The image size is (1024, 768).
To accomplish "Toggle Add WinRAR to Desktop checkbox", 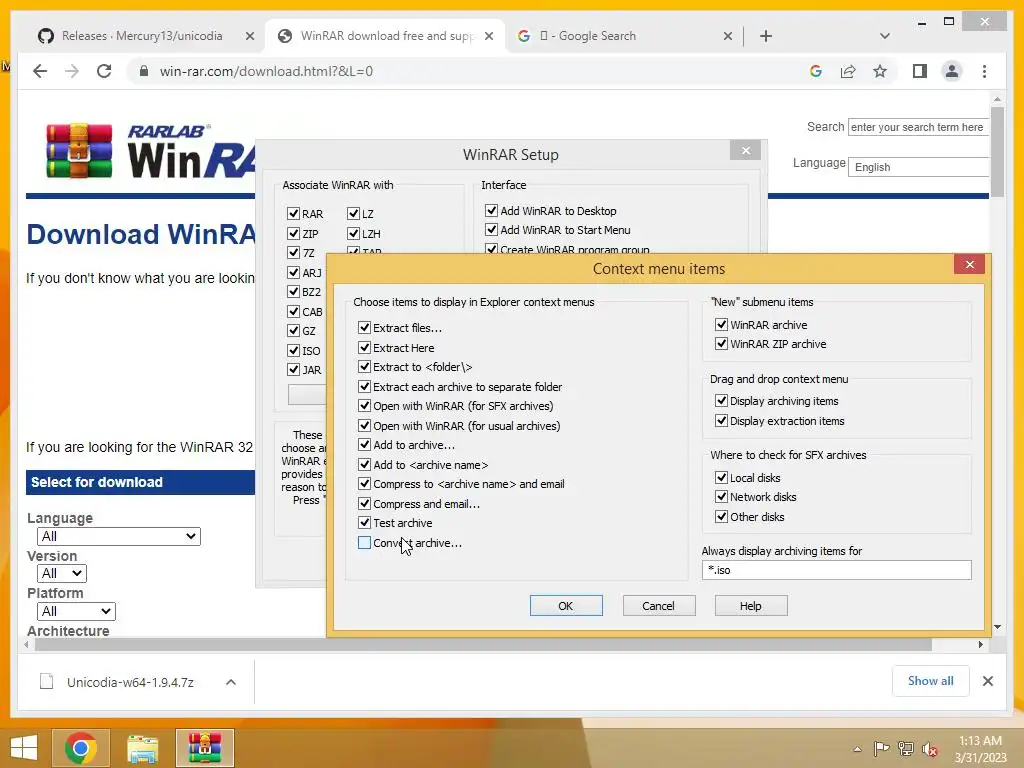I will pos(491,210).
